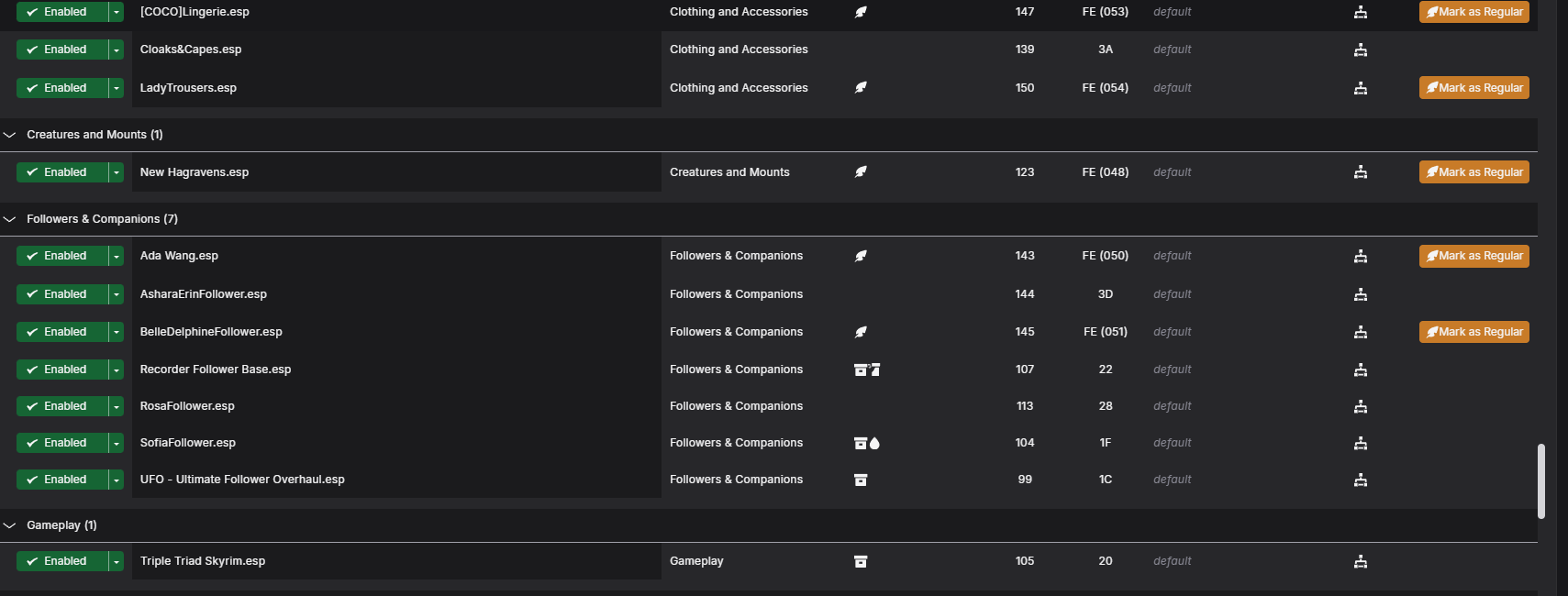
Task: Disable the Cloaks&Capes.esp plugin
Action: click(x=62, y=50)
